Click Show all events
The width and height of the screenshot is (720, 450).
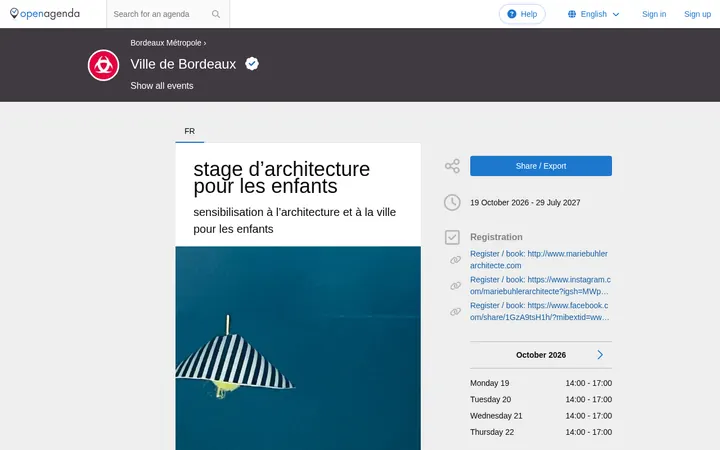pyautogui.click(x=162, y=86)
